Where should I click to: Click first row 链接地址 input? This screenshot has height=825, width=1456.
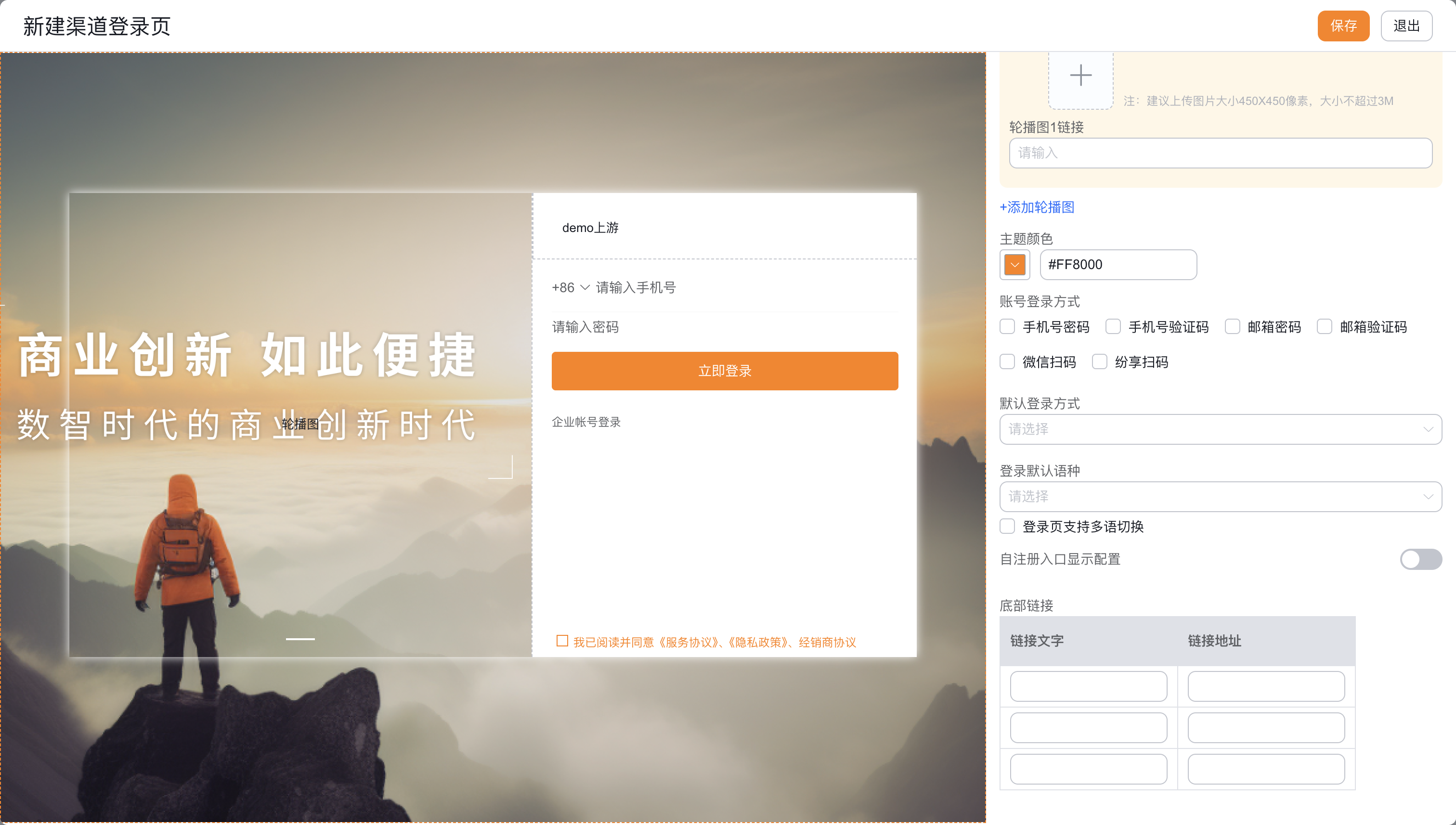tap(1265, 686)
